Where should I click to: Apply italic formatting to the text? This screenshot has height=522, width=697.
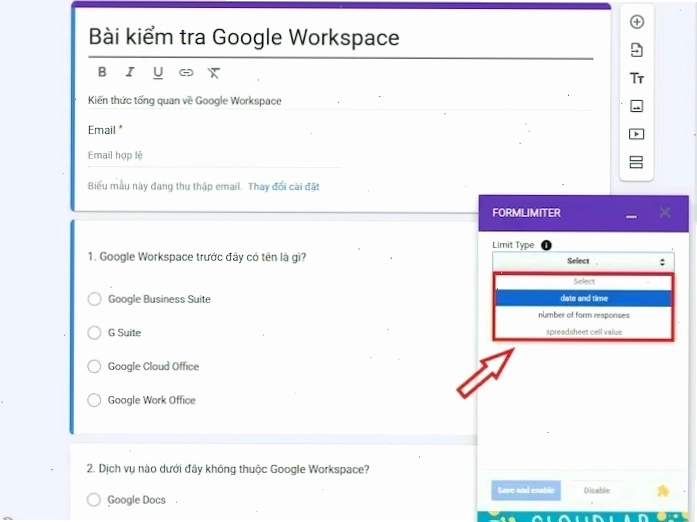tap(130, 72)
